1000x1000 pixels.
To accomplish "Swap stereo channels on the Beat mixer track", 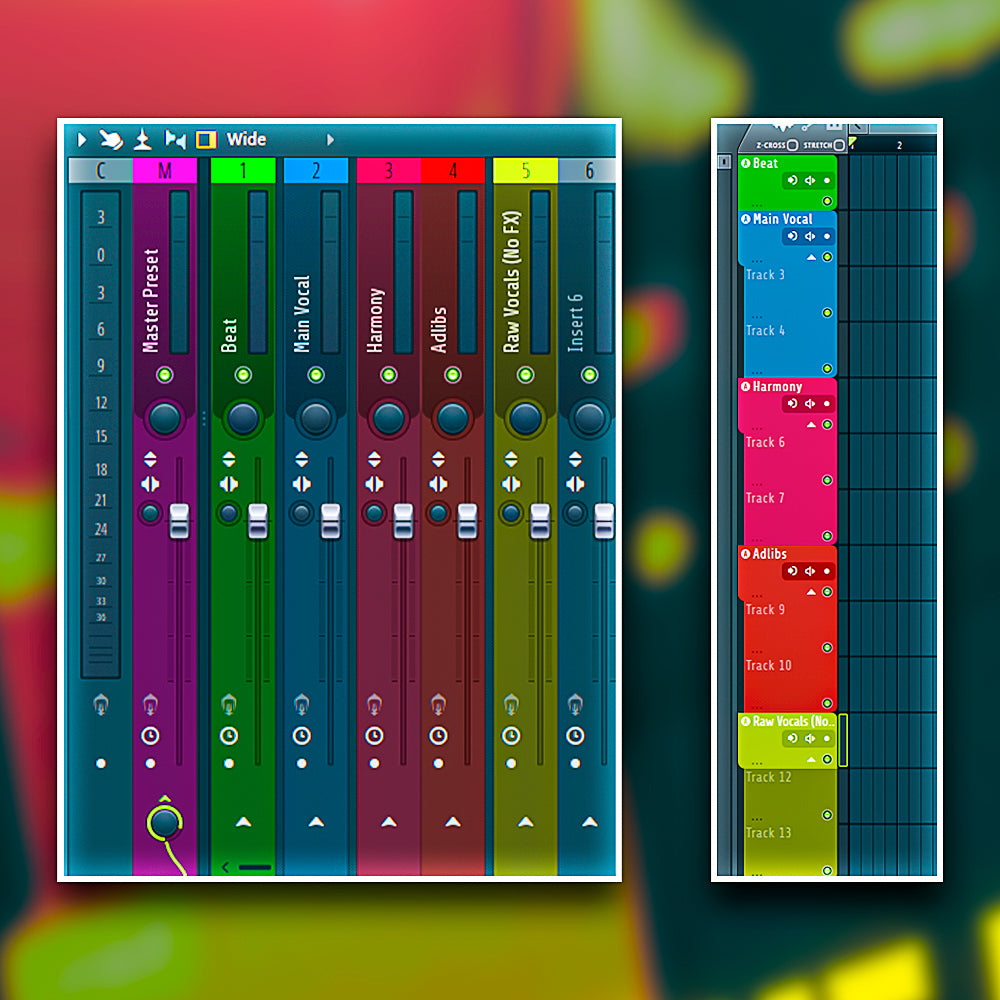I will pos(229,484).
